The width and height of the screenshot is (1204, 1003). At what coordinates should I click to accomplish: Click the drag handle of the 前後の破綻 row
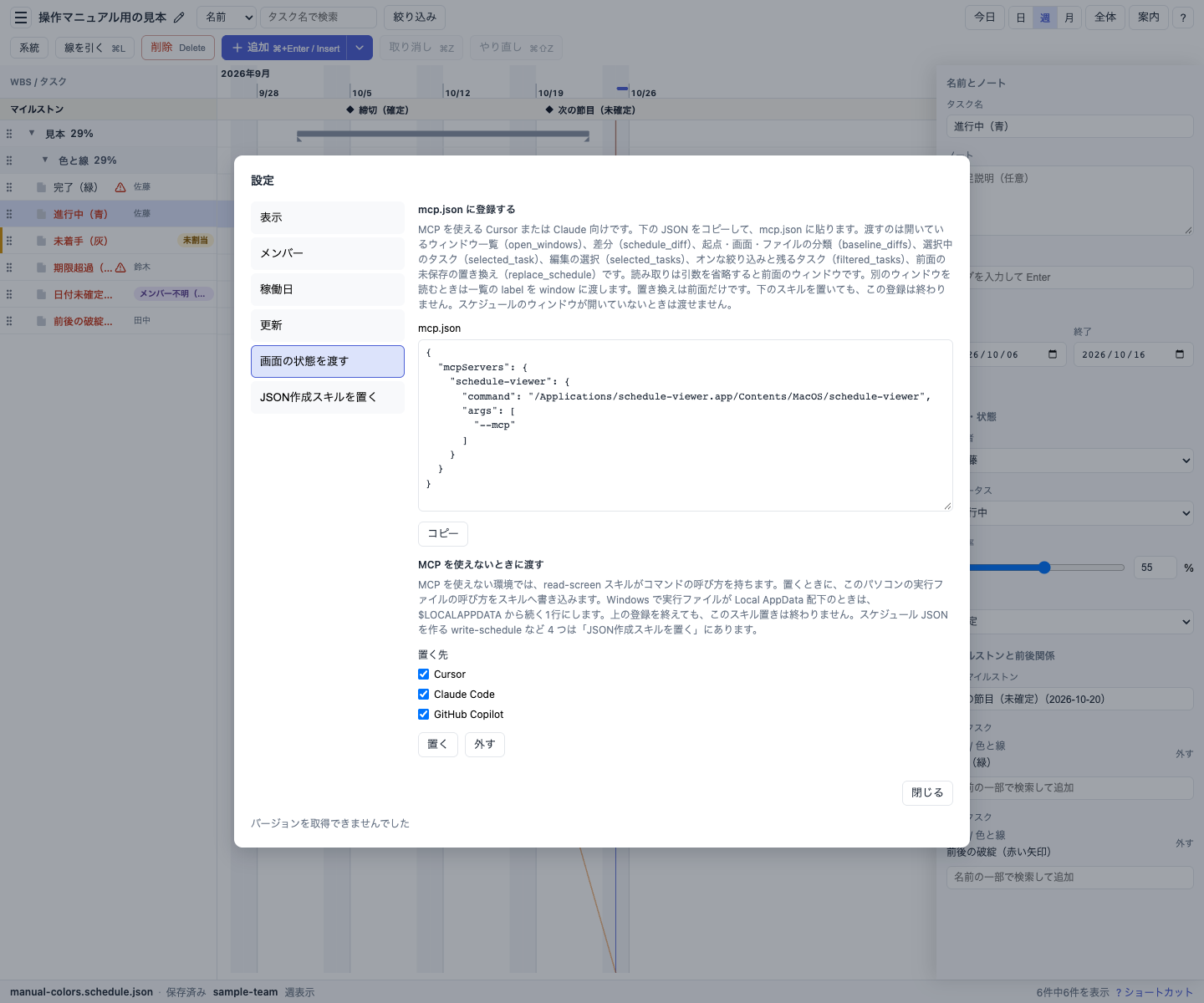(x=9, y=321)
